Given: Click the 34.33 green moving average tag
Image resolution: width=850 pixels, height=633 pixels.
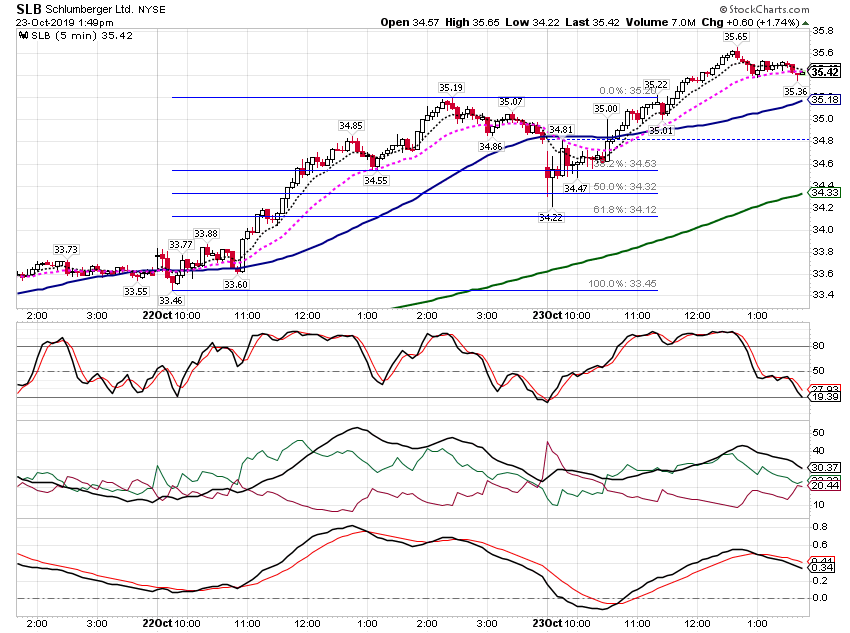Looking at the screenshot, I should point(825,193).
